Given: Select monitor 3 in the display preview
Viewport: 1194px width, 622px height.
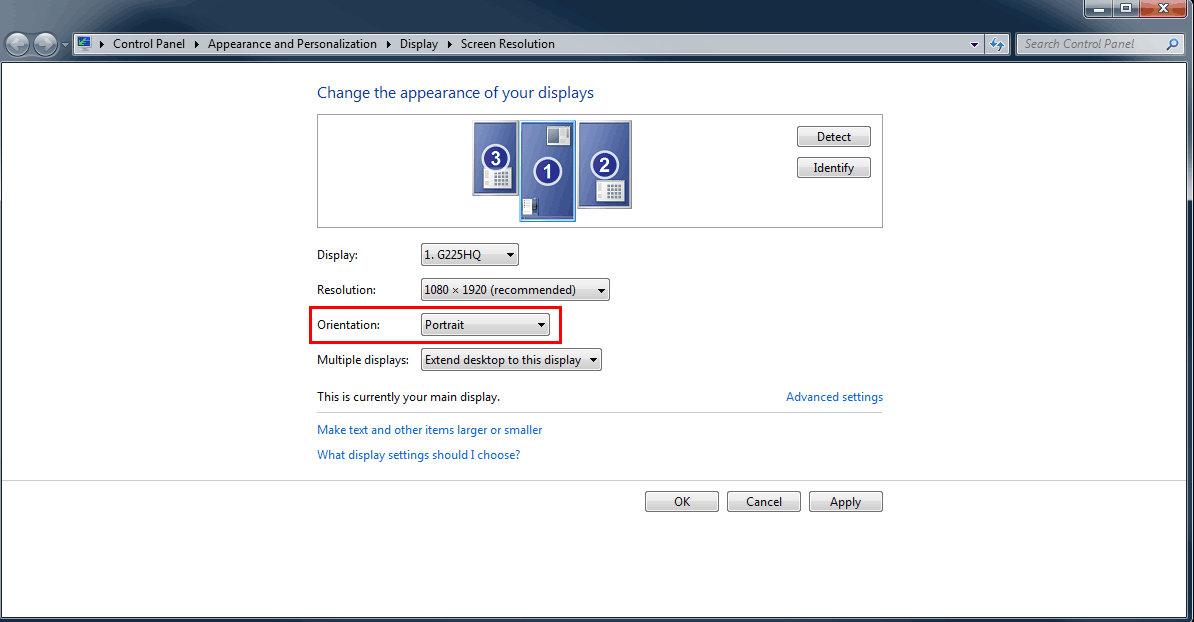Looking at the screenshot, I should (x=495, y=159).
